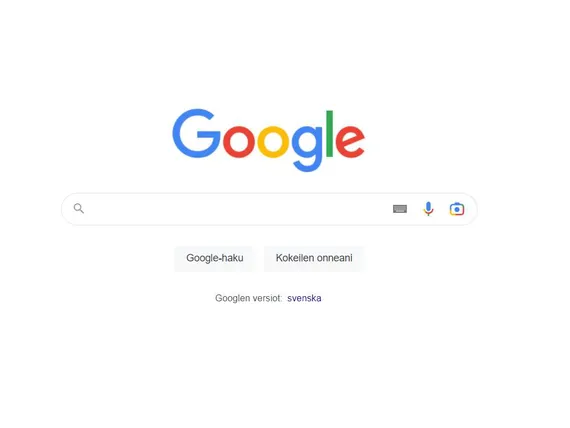Click the Kokeilen onneani button
Image resolution: width=570 pixels, height=428 pixels.
point(314,258)
